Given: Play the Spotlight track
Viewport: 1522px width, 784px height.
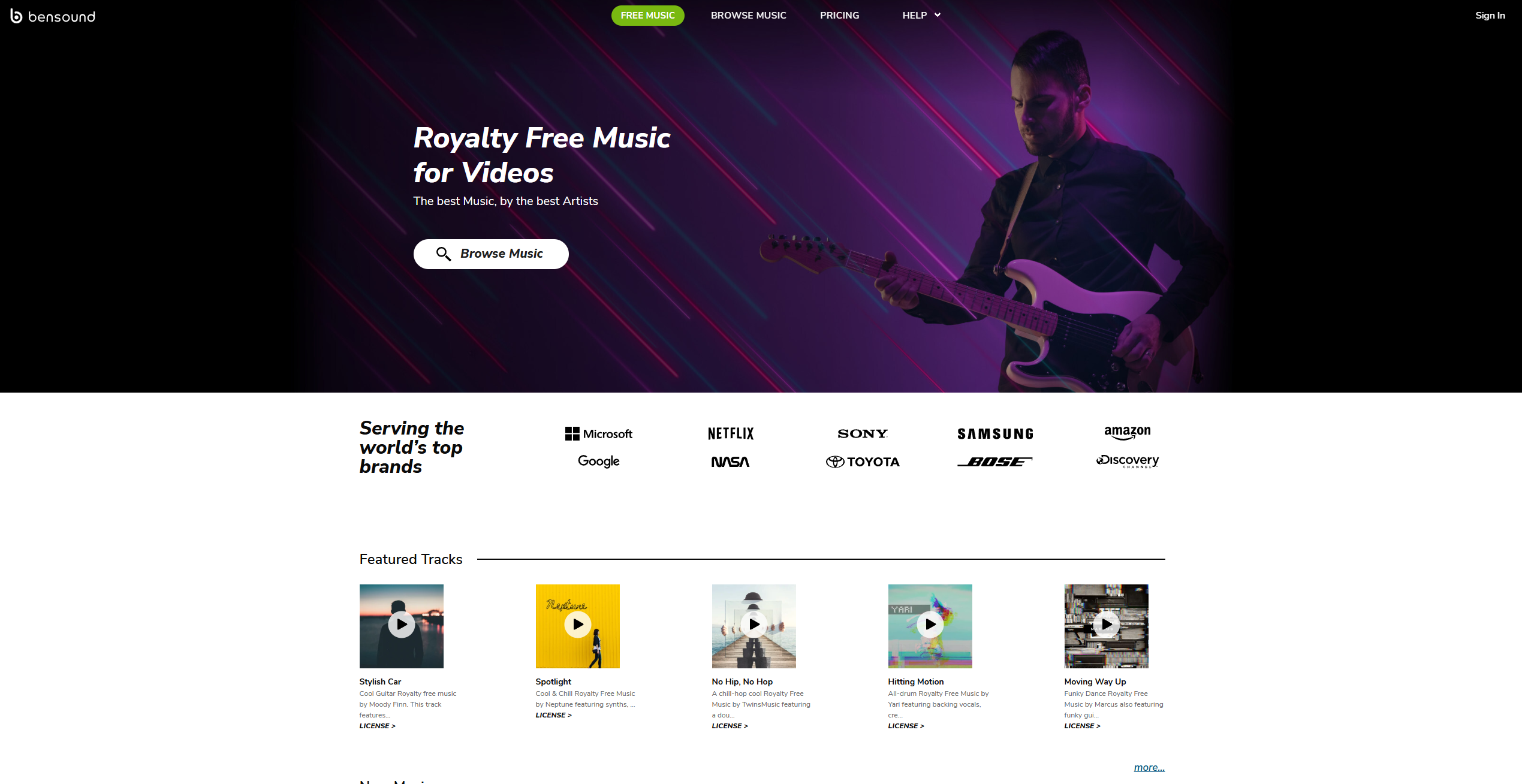Looking at the screenshot, I should coord(578,625).
